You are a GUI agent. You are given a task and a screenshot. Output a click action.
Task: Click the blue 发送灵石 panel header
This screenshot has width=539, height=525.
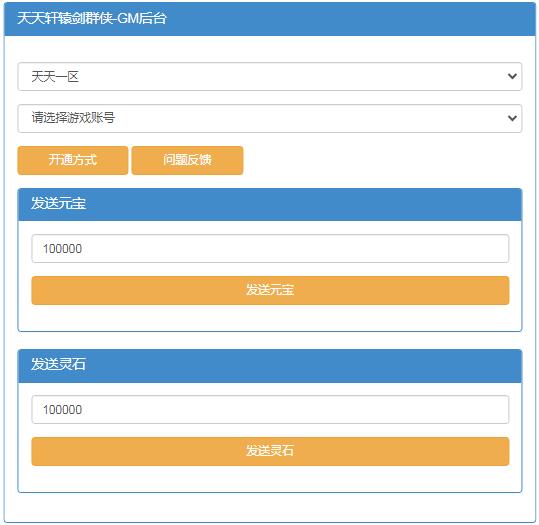[270, 365]
